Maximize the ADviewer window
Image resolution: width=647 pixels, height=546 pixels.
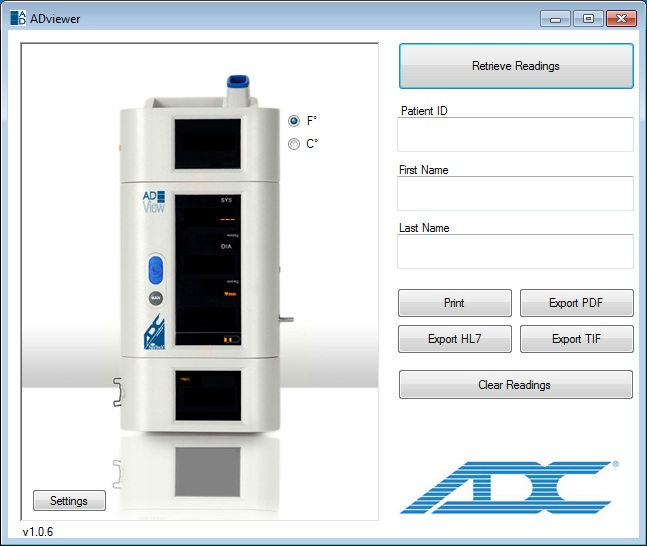(588, 19)
